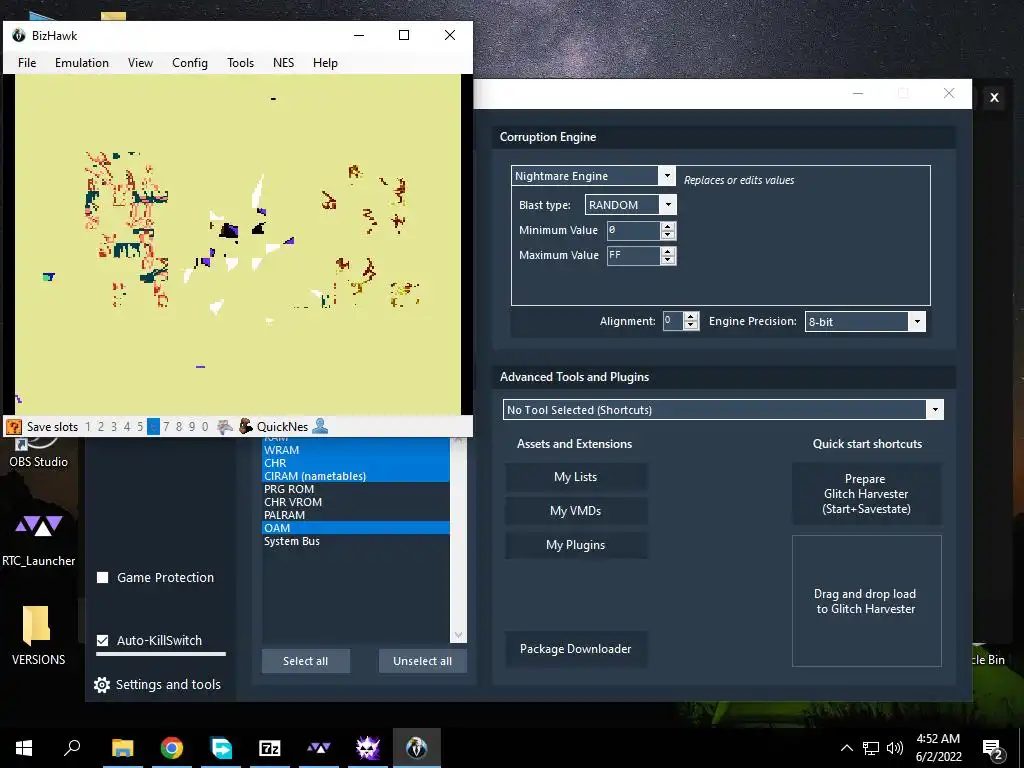Select the VERSIONS folder on desktop
Image resolution: width=1024 pixels, height=768 pixels.
point(38,635)
